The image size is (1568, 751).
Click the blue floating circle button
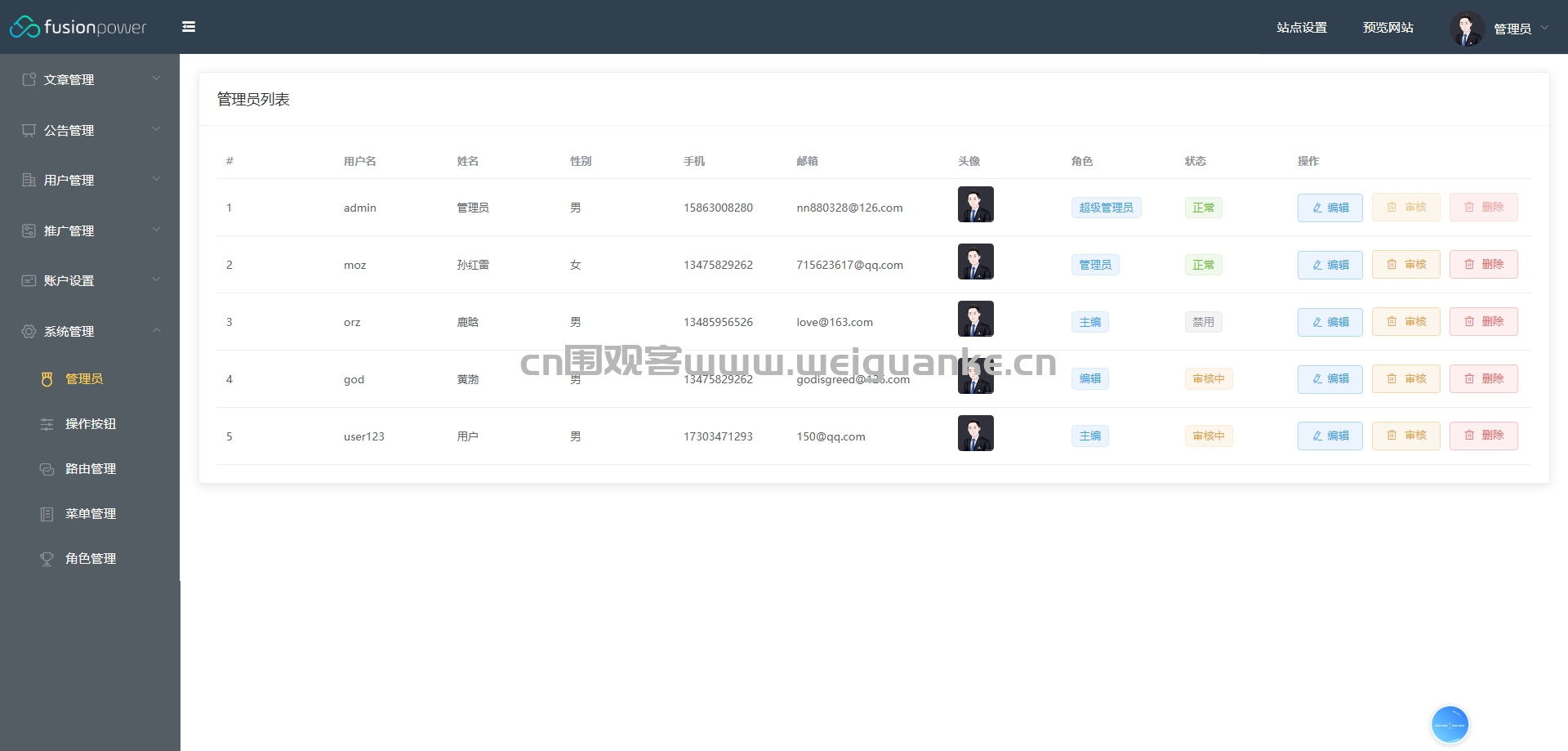pyautogui.click(x=1450, y=725)
